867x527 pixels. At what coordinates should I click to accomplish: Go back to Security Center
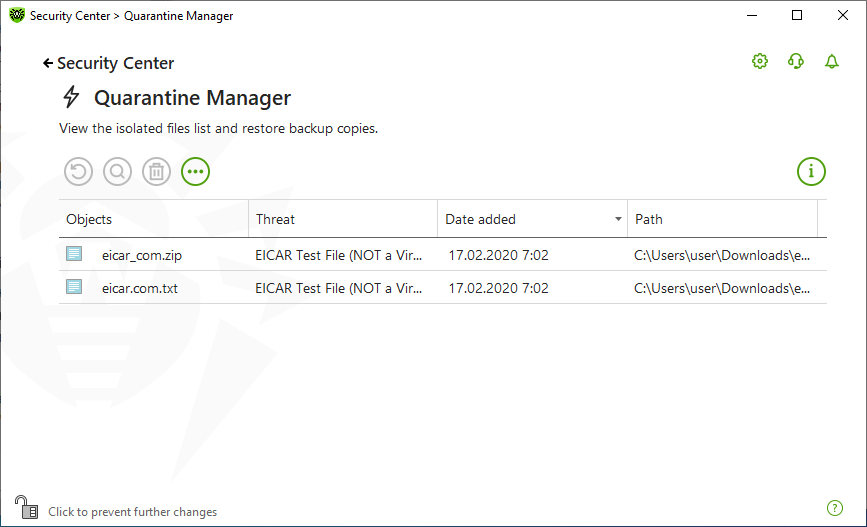(108, 63)
